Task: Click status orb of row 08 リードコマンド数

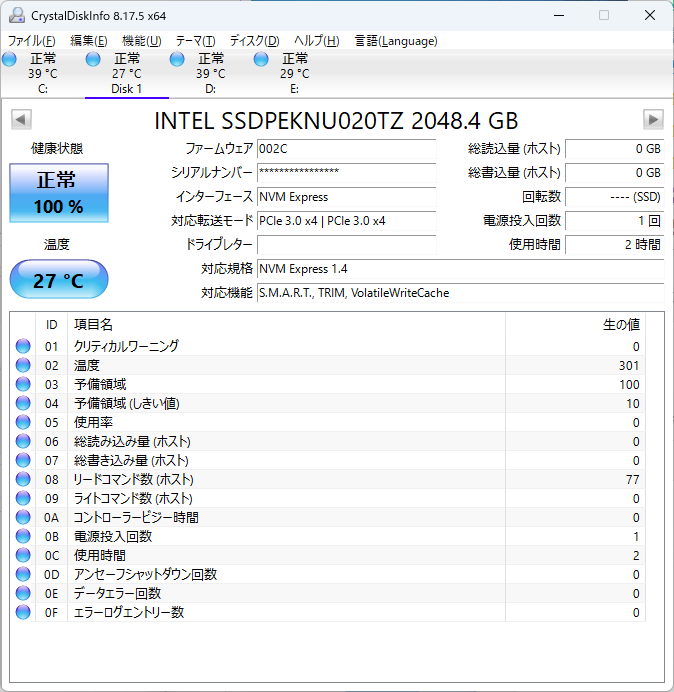Action: point(23,479)
